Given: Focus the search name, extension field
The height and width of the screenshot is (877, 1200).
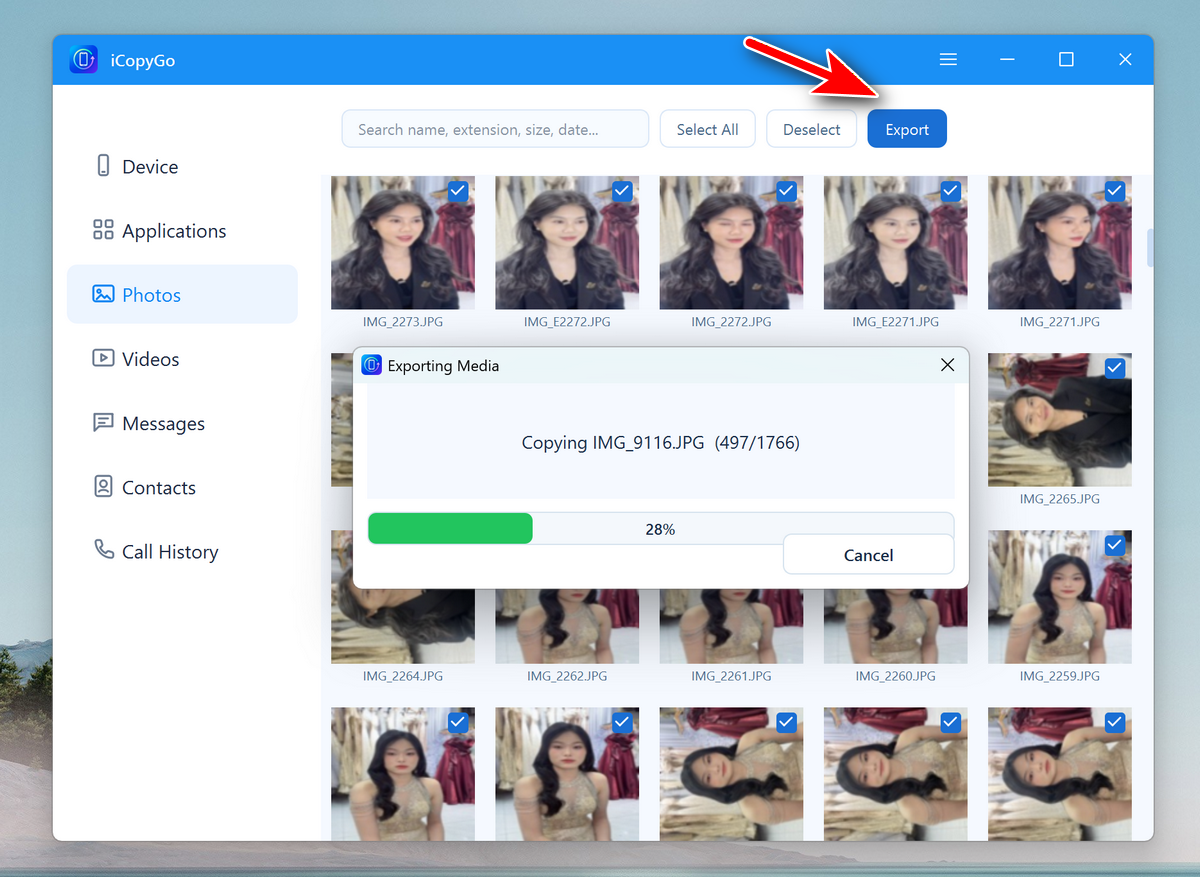Looking at the screenshot, I should (x=495, y=129).
